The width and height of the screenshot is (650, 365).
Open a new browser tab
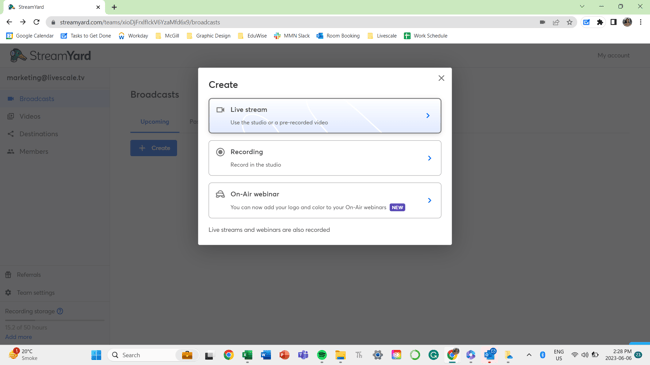point(114,7)
